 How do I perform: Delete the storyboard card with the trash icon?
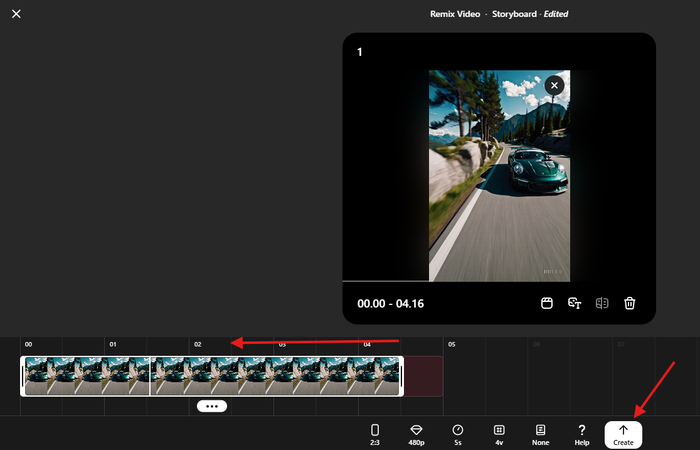pos(629,303)
